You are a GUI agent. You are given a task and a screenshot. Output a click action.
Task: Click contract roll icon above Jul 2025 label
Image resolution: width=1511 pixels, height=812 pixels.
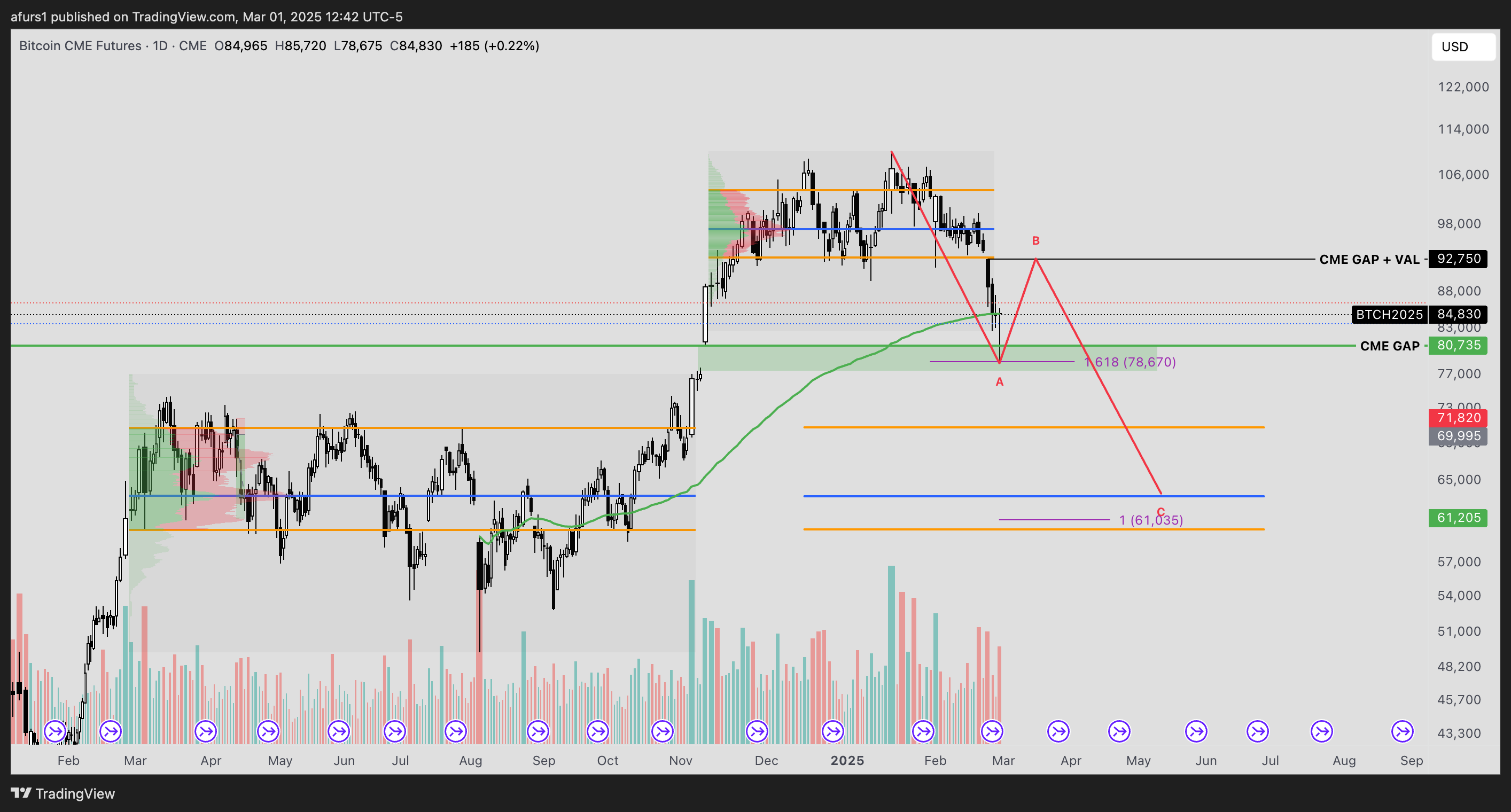coord(1258,731)
